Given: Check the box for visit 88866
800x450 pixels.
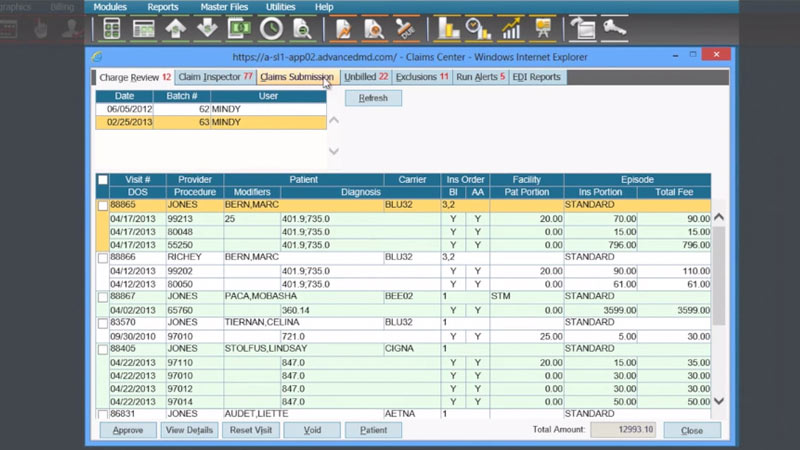Looking at the screenshot, I should [103, 258].
